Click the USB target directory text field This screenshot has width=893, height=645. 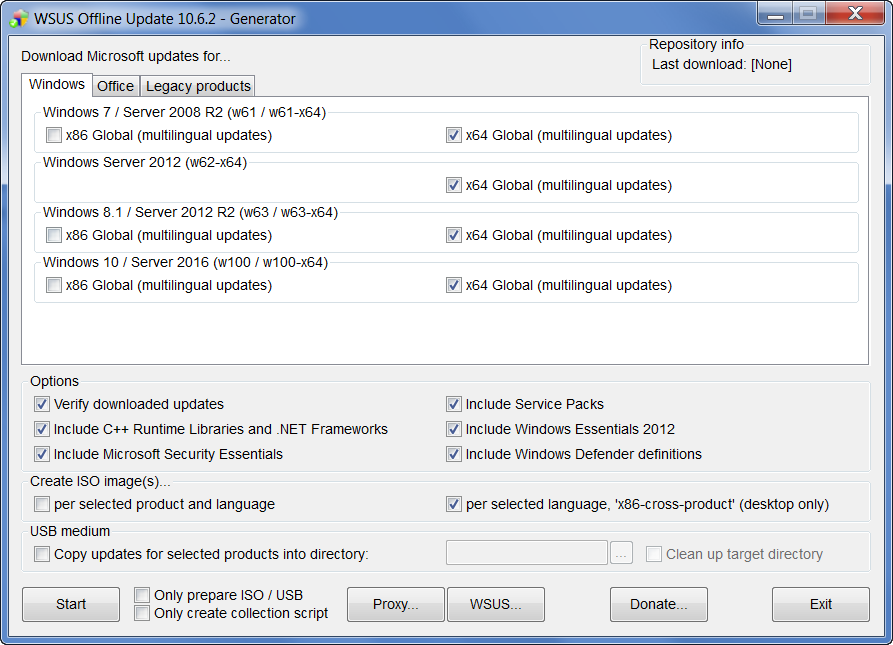[526, 553]
